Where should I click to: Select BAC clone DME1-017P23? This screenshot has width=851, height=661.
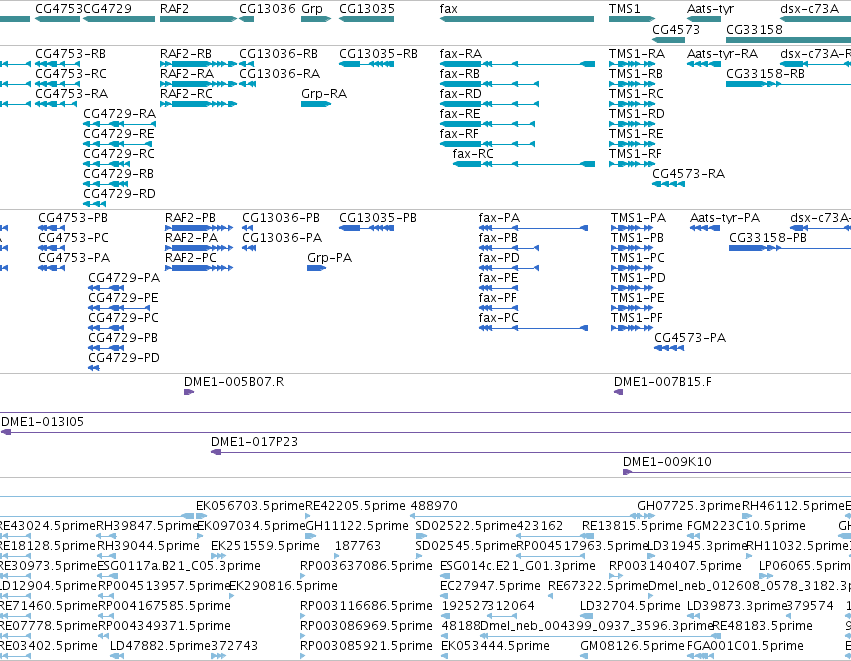tap(531, 453)
